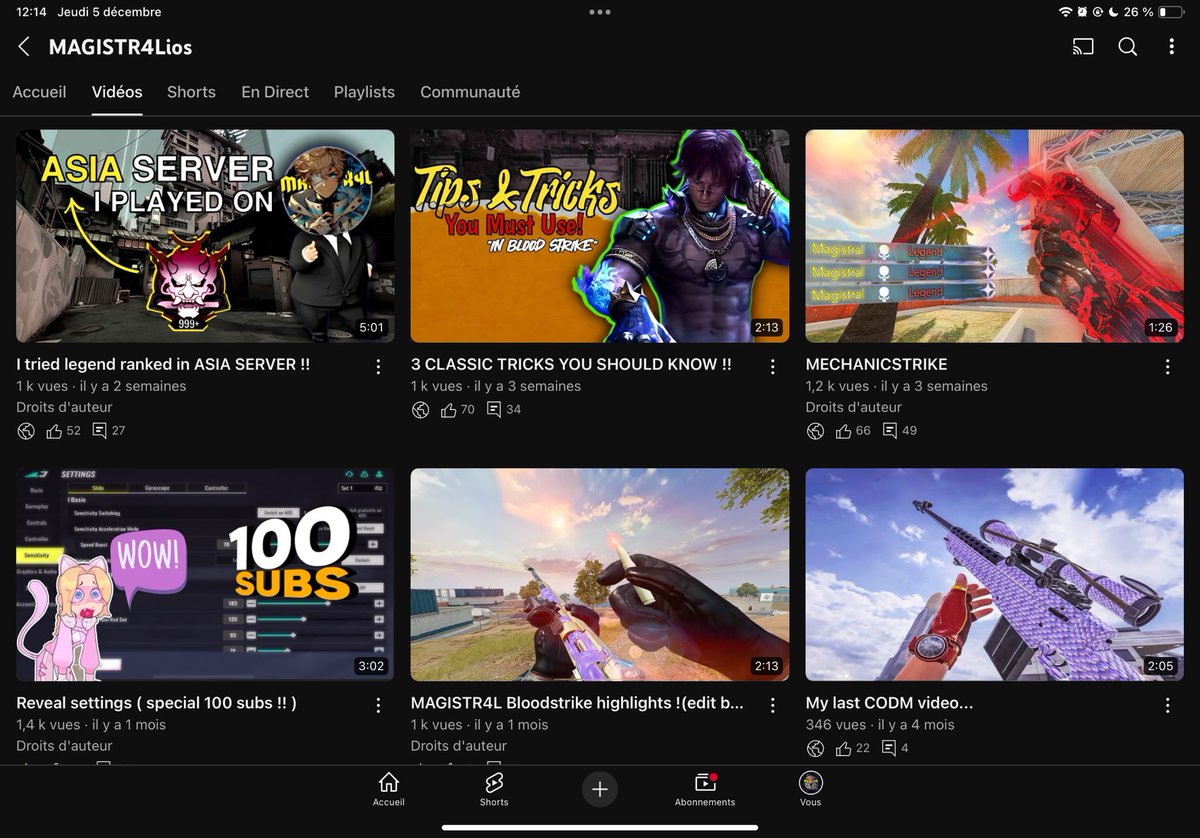The height and width of the screenshot is (838, 1200).
Task: Click the like icon showing 22
Action: pyautogui.click(x=844, y=748)
